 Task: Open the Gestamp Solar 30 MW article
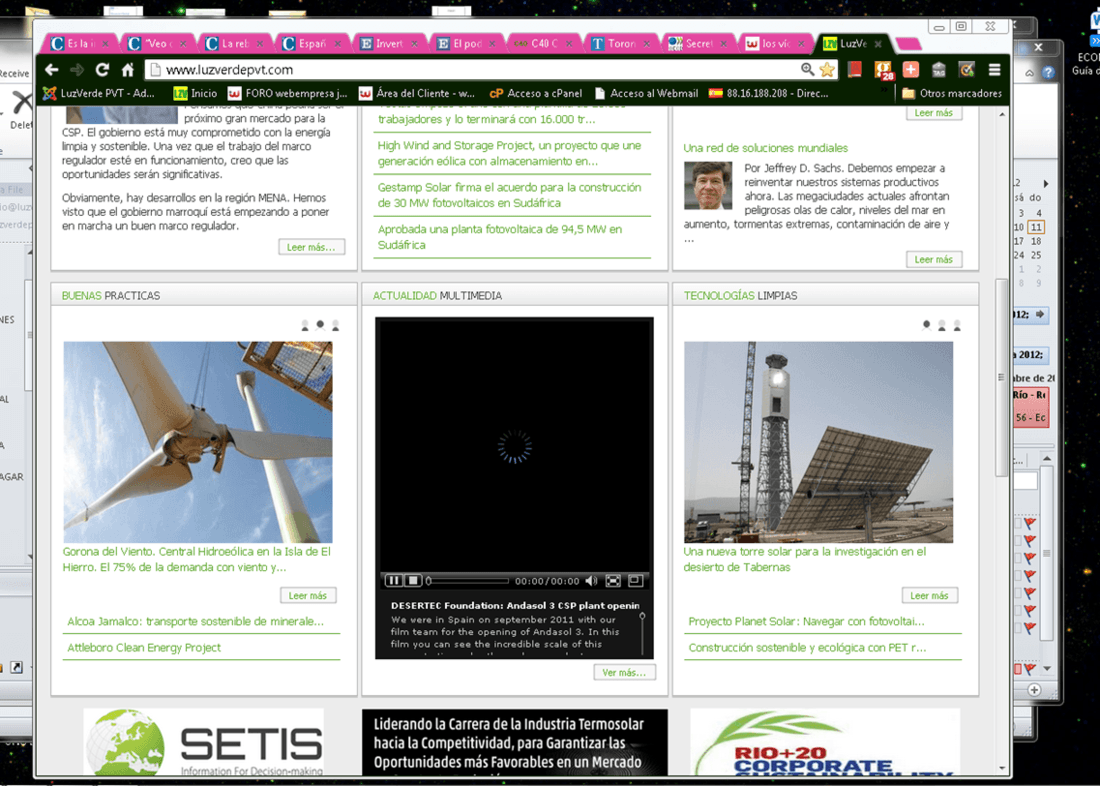[509, 195]
